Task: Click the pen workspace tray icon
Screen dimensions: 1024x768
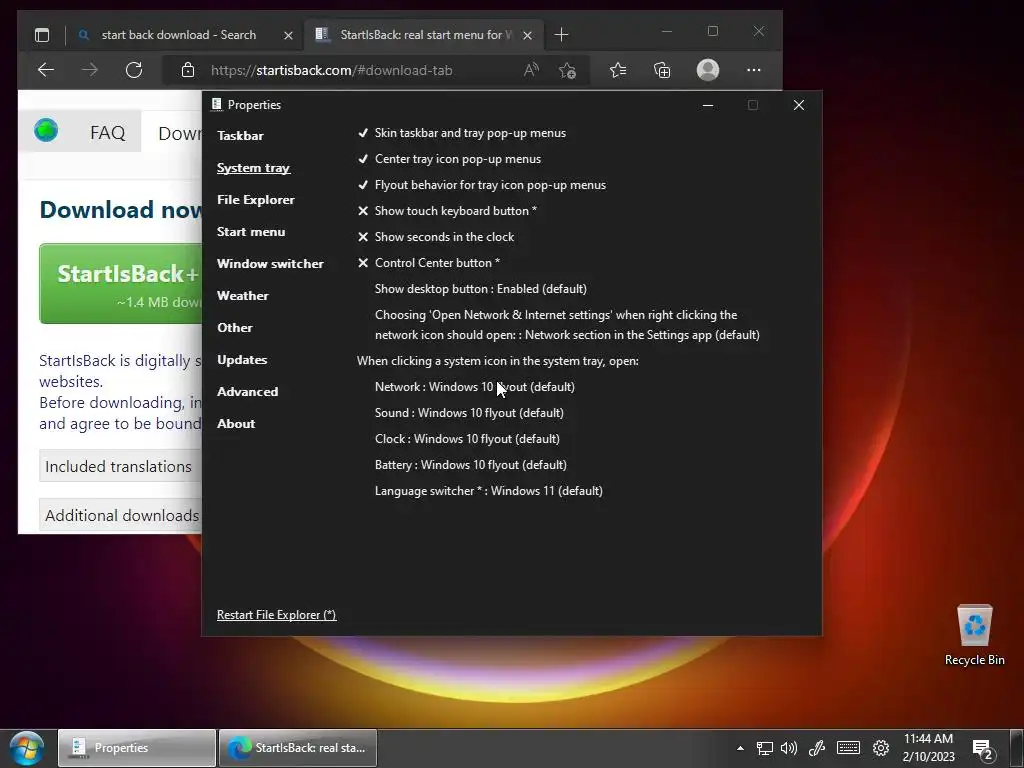Action: (816, 748)
